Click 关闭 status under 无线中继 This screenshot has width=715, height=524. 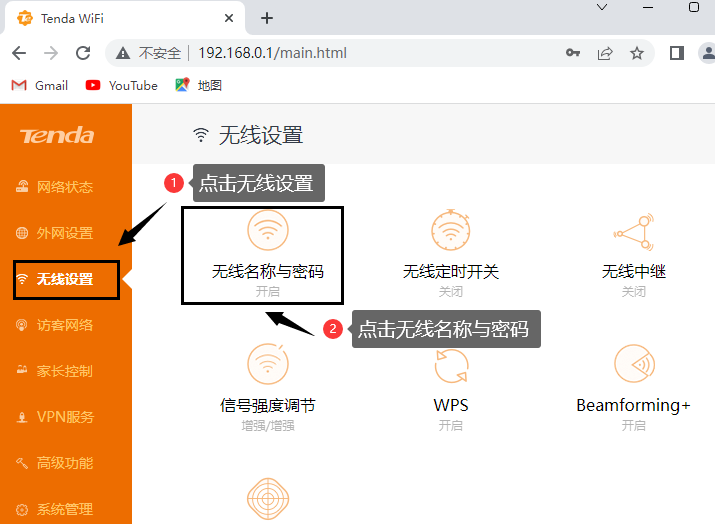point(634,291)
